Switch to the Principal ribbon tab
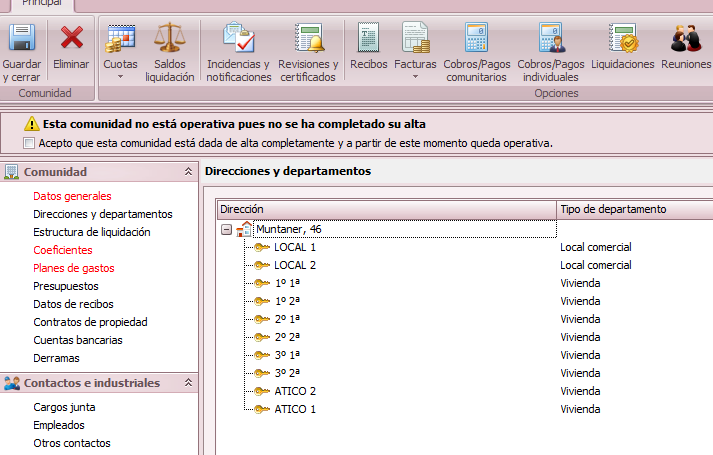Screen dimensions: 713x455 point(49,4)
